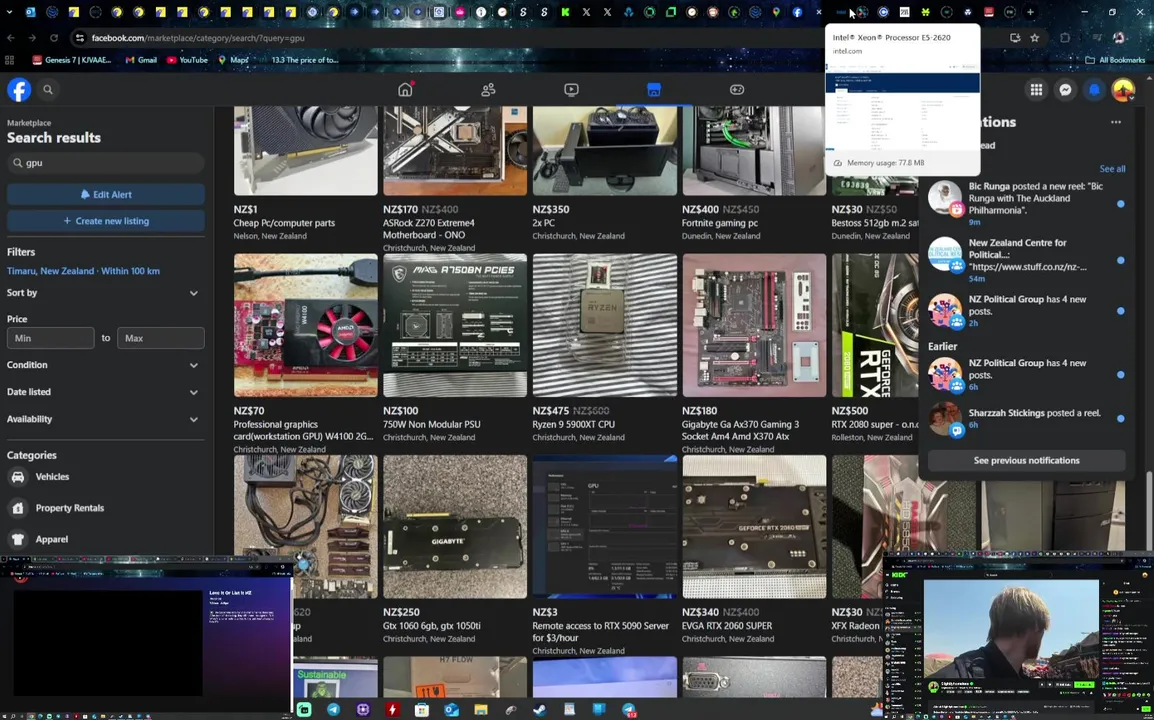
Task: Reload the page with refresh icon
Action: pos(54,38)
